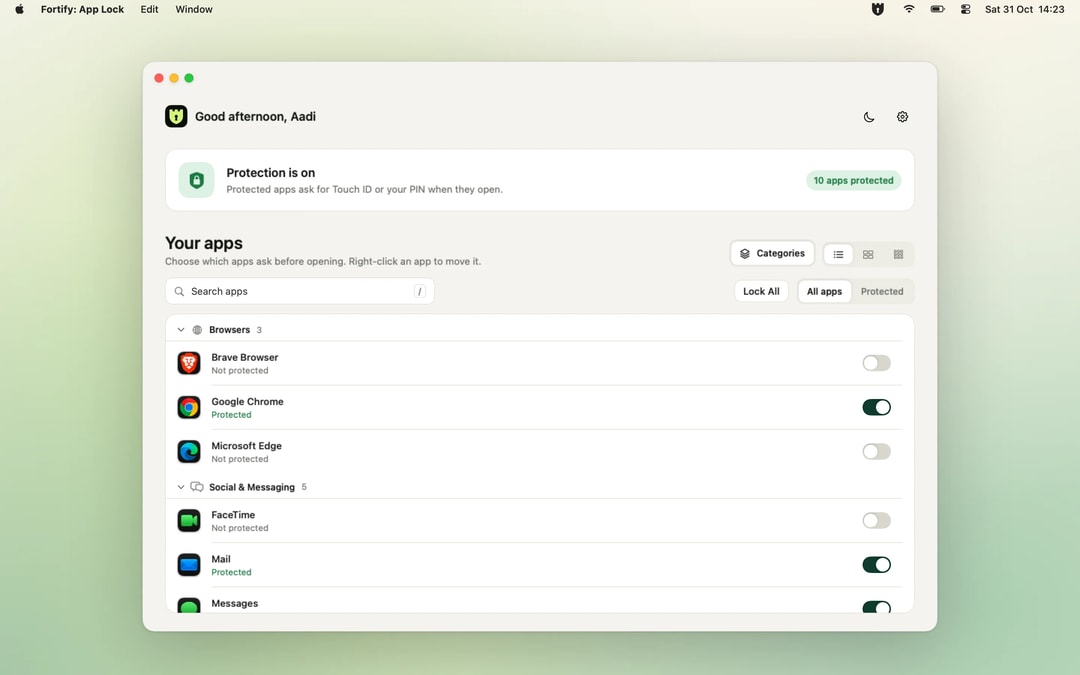Enable protection for Microsoft Edge
The height and width of the screenshot is (675, 1080).
pos(876,451)
